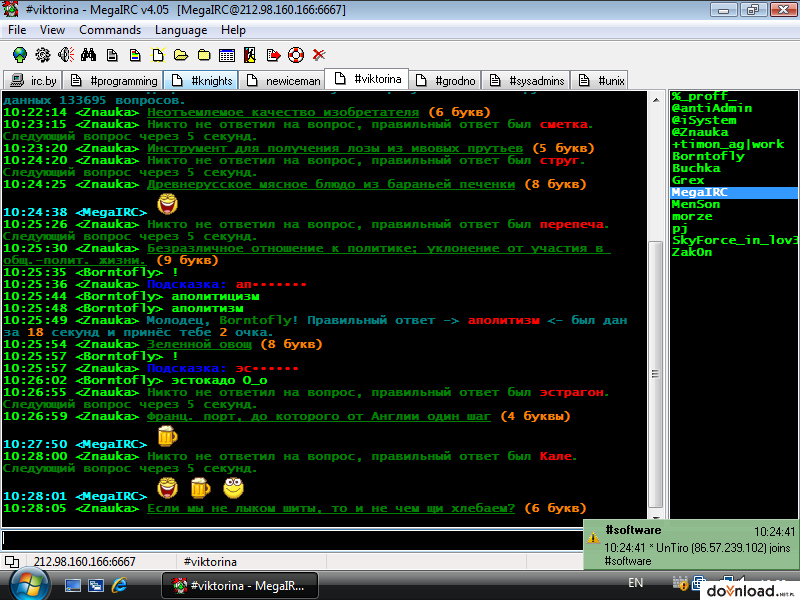The image size is (800, 600).
Task: Click the new sparkling document toolbar icon
Action: pos(158,55)
